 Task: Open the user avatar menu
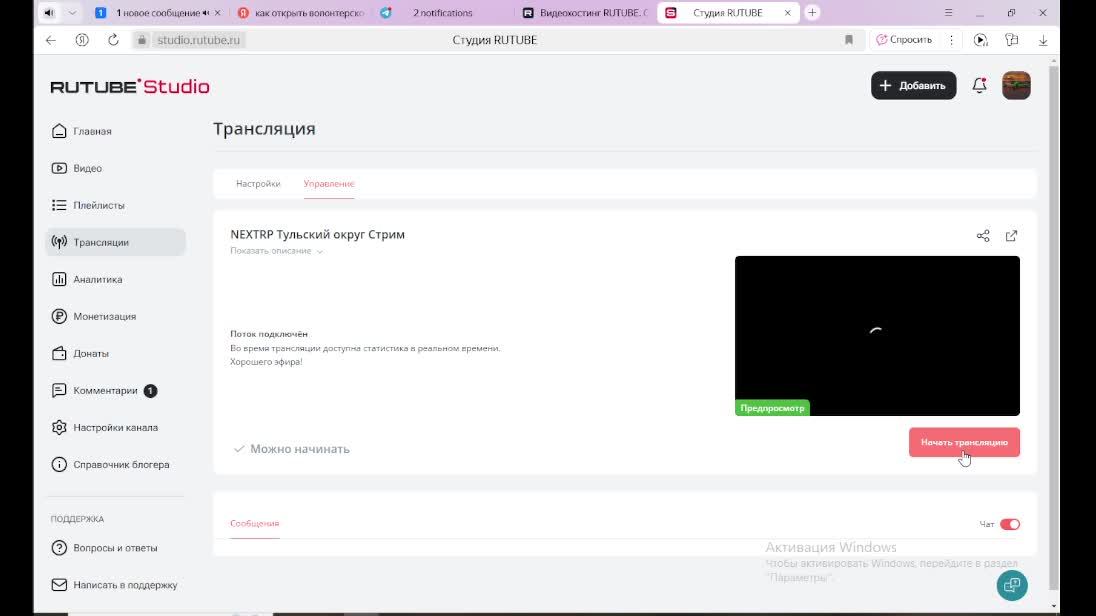coord(1016,85)
